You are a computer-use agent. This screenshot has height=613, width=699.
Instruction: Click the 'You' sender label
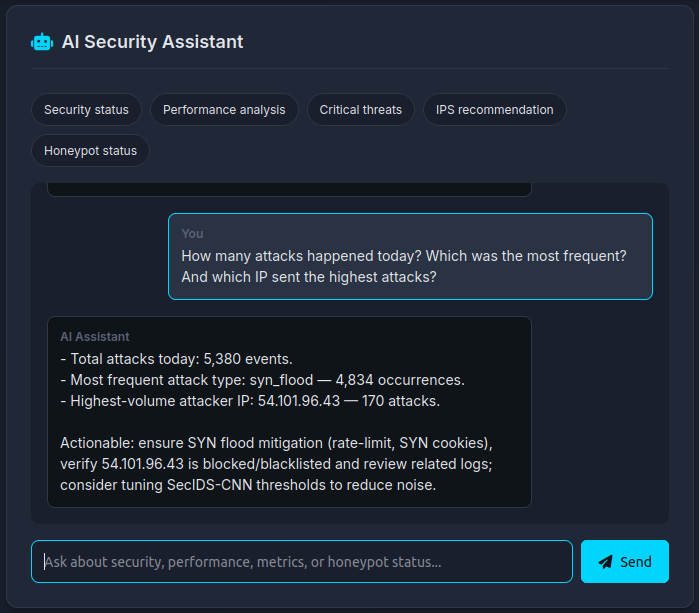coord(192,234)
